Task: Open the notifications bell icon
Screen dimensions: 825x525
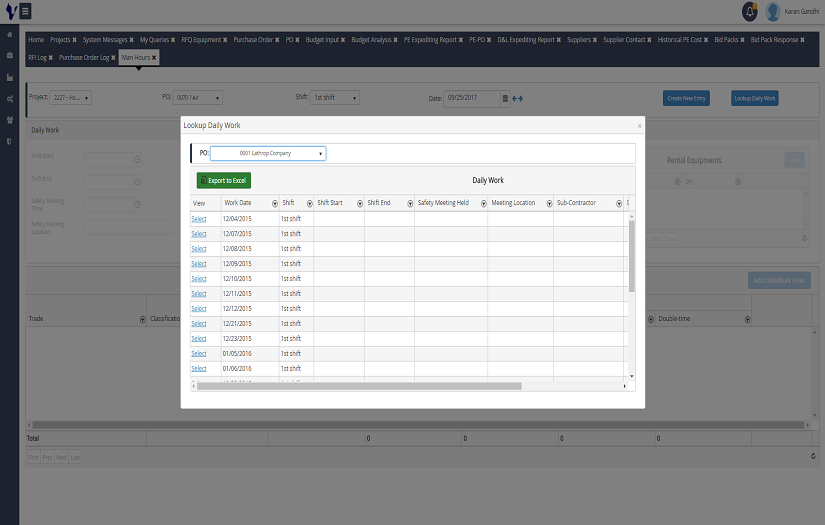Action: tap(749, 11)
